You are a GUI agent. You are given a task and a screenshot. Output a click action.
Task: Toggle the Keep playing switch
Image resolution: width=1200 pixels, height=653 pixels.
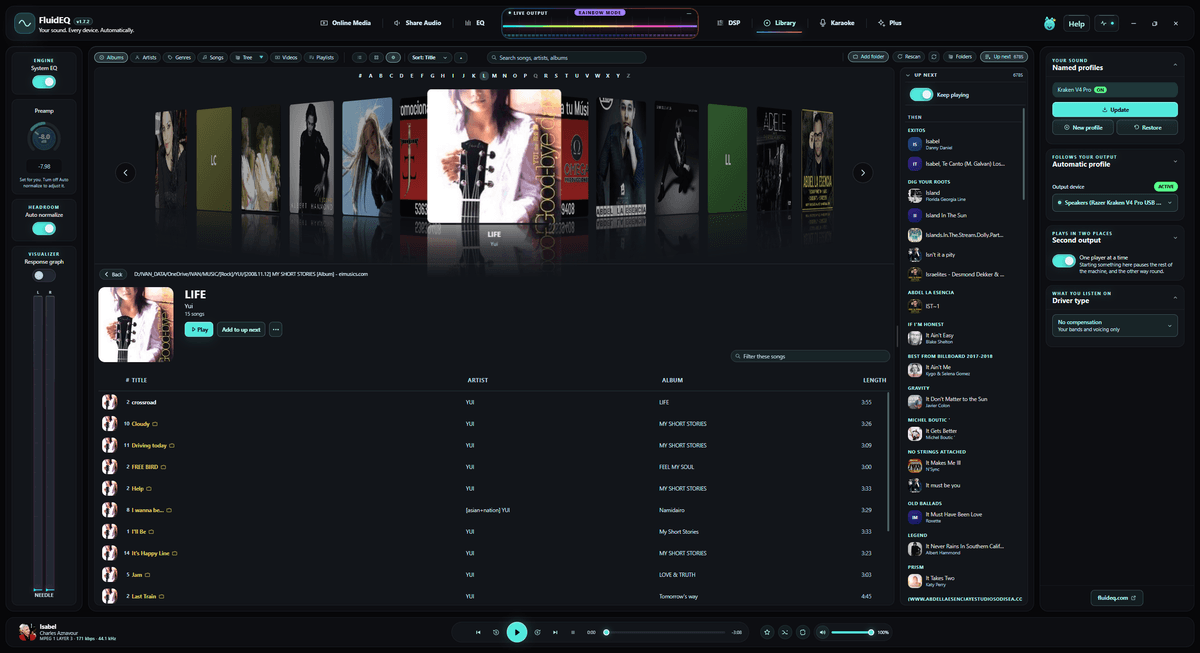click(x=921, y=95)
